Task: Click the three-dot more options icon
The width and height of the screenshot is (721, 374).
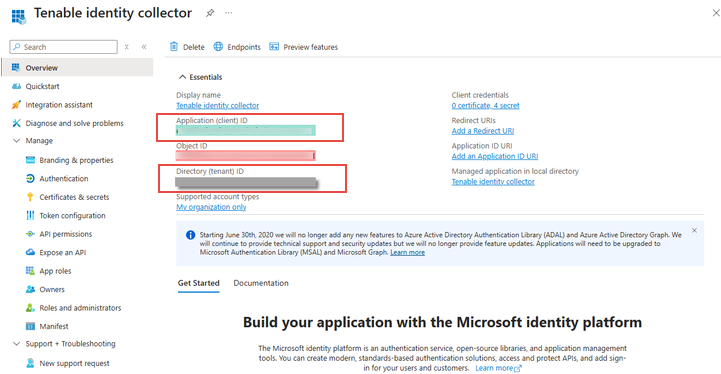Action: tap(229, 13)
